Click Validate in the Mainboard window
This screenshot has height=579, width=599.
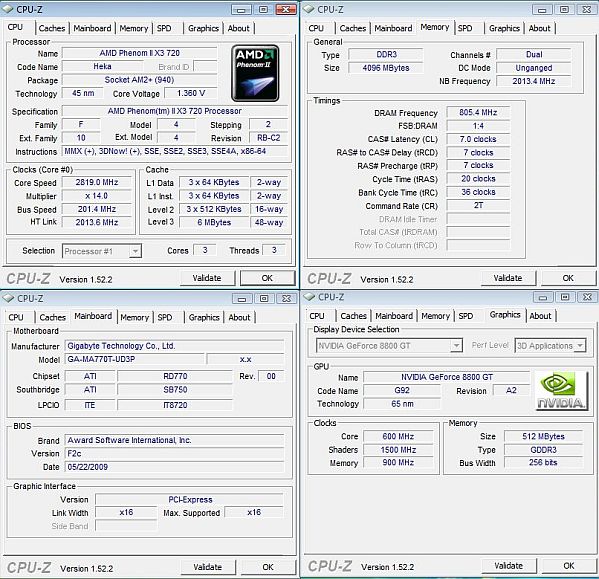[207, 567]
